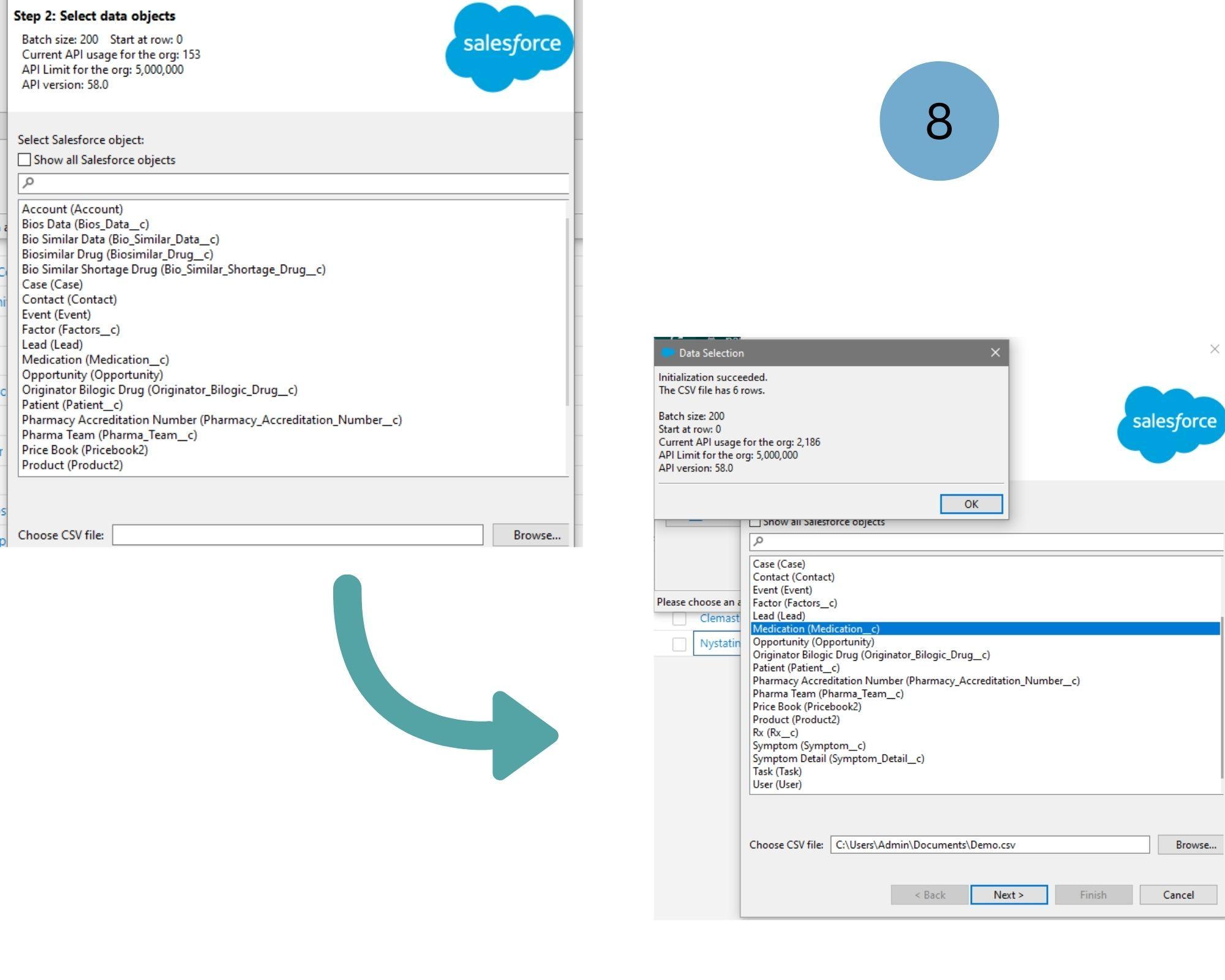This screenshot has height=980, width=1225.
Task: Click the right dialog's object search field
Action: 986,541
